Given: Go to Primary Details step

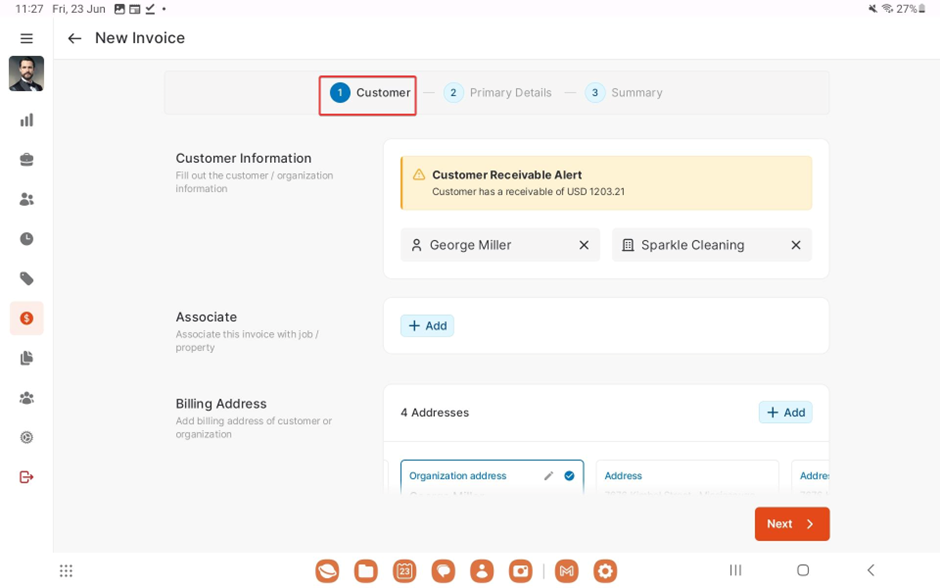Looking at the screenshot, I should coord(498,93).
